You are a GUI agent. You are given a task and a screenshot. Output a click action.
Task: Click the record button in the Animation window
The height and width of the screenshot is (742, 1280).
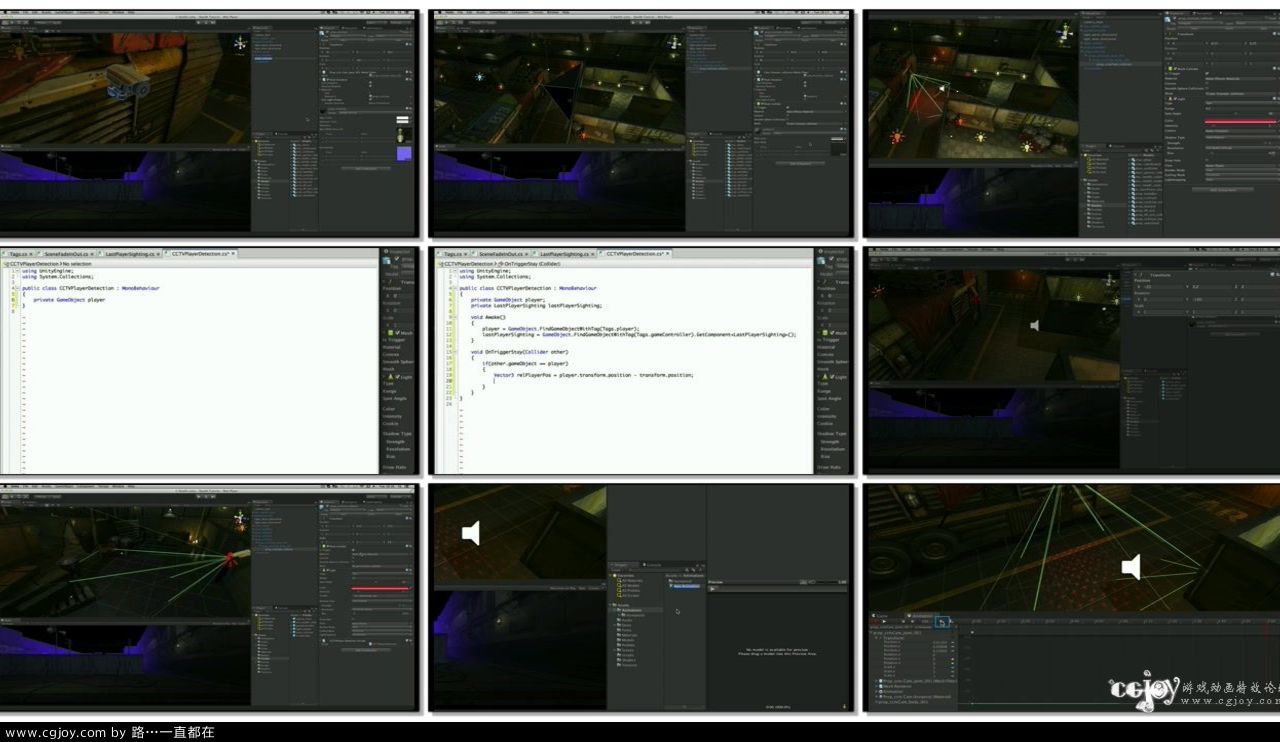(x=874, y=622)
